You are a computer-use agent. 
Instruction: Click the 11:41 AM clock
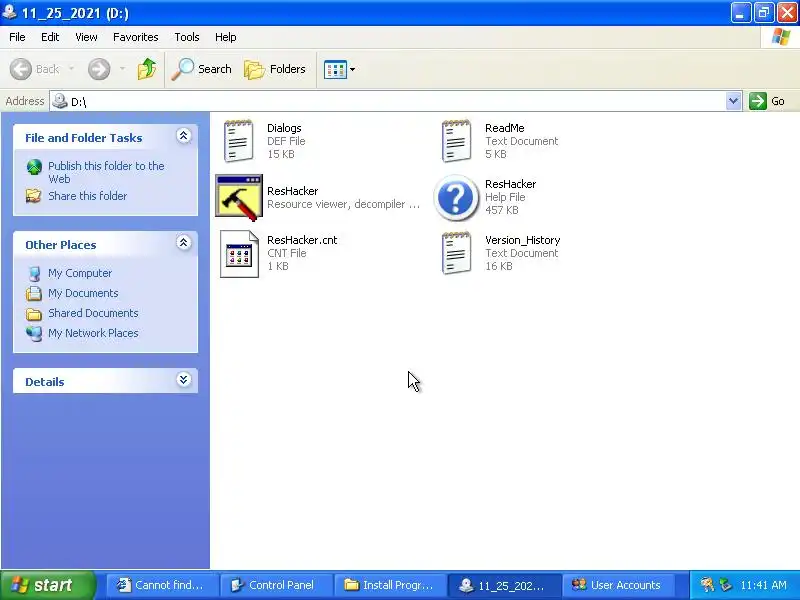click(x=763, y=585)
